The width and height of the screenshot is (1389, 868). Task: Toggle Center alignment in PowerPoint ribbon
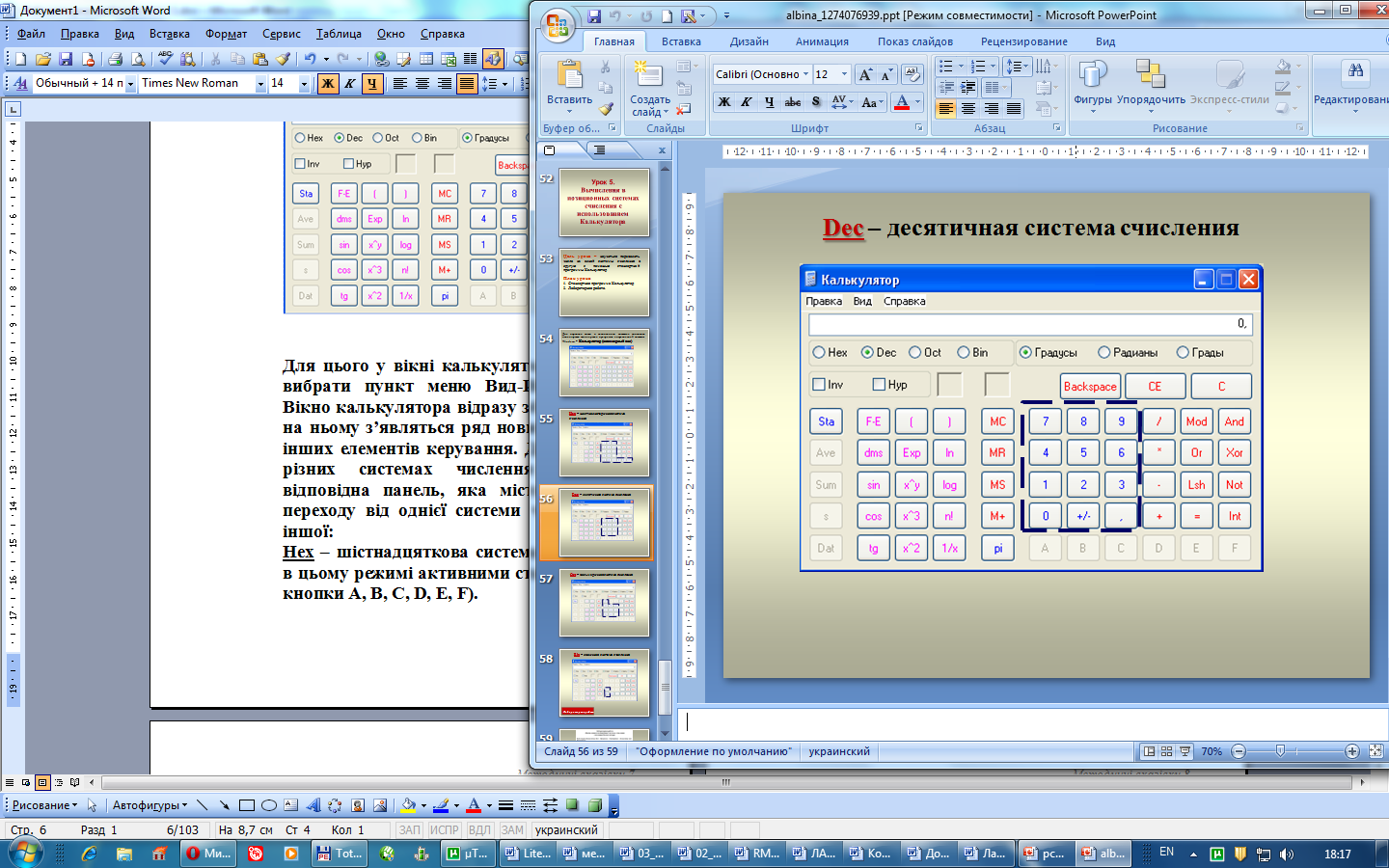968,109
